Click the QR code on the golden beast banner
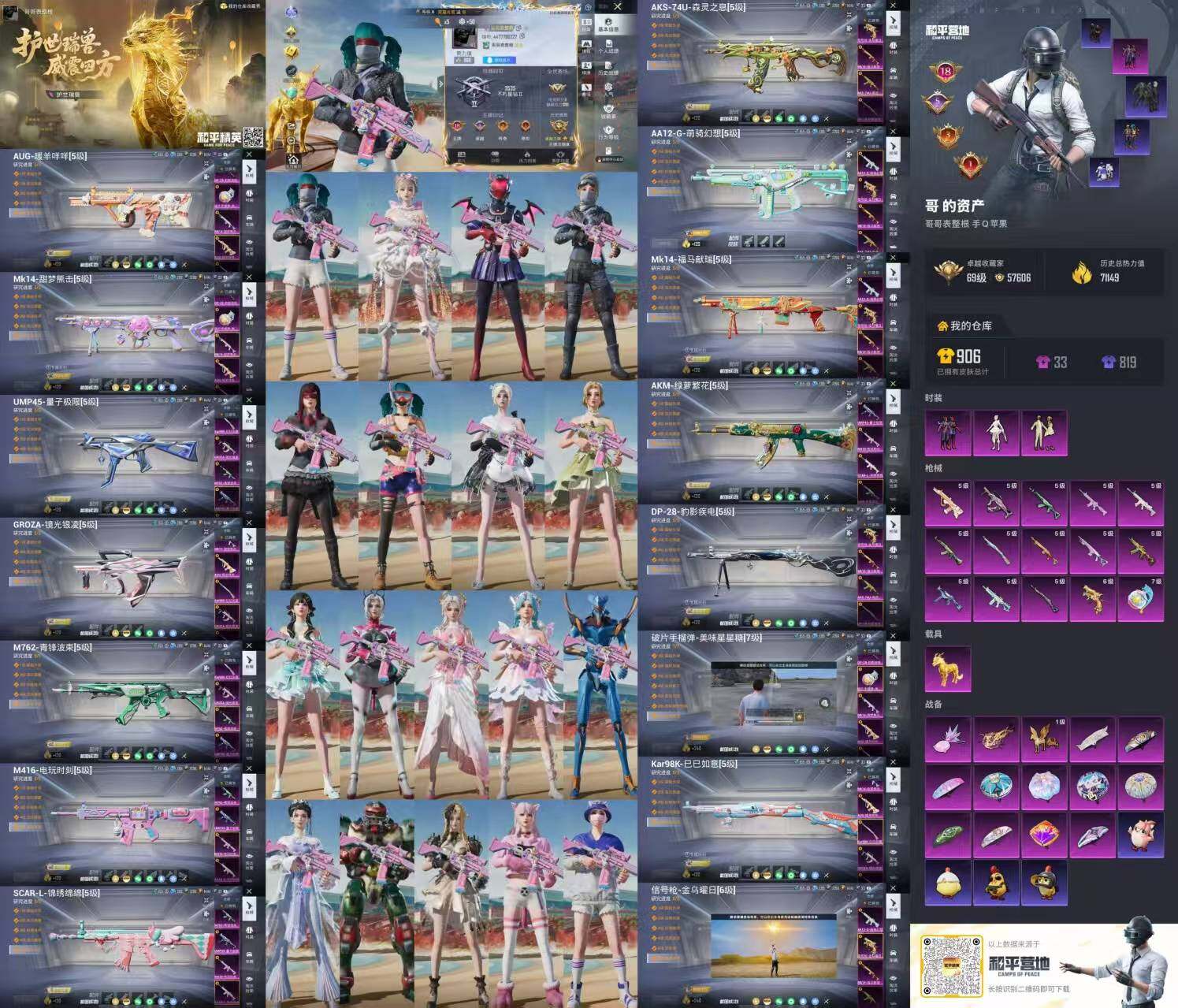Image resolution: width=1178 pixels, height=1008 pixels. [x=252, y=137]
